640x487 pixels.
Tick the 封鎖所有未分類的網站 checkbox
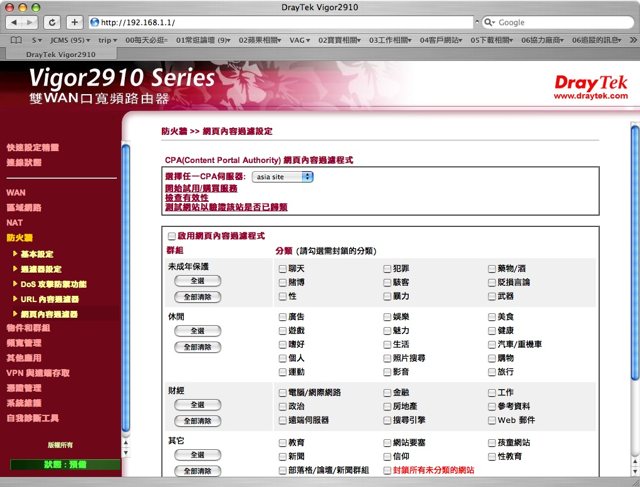tap(387, 470)
